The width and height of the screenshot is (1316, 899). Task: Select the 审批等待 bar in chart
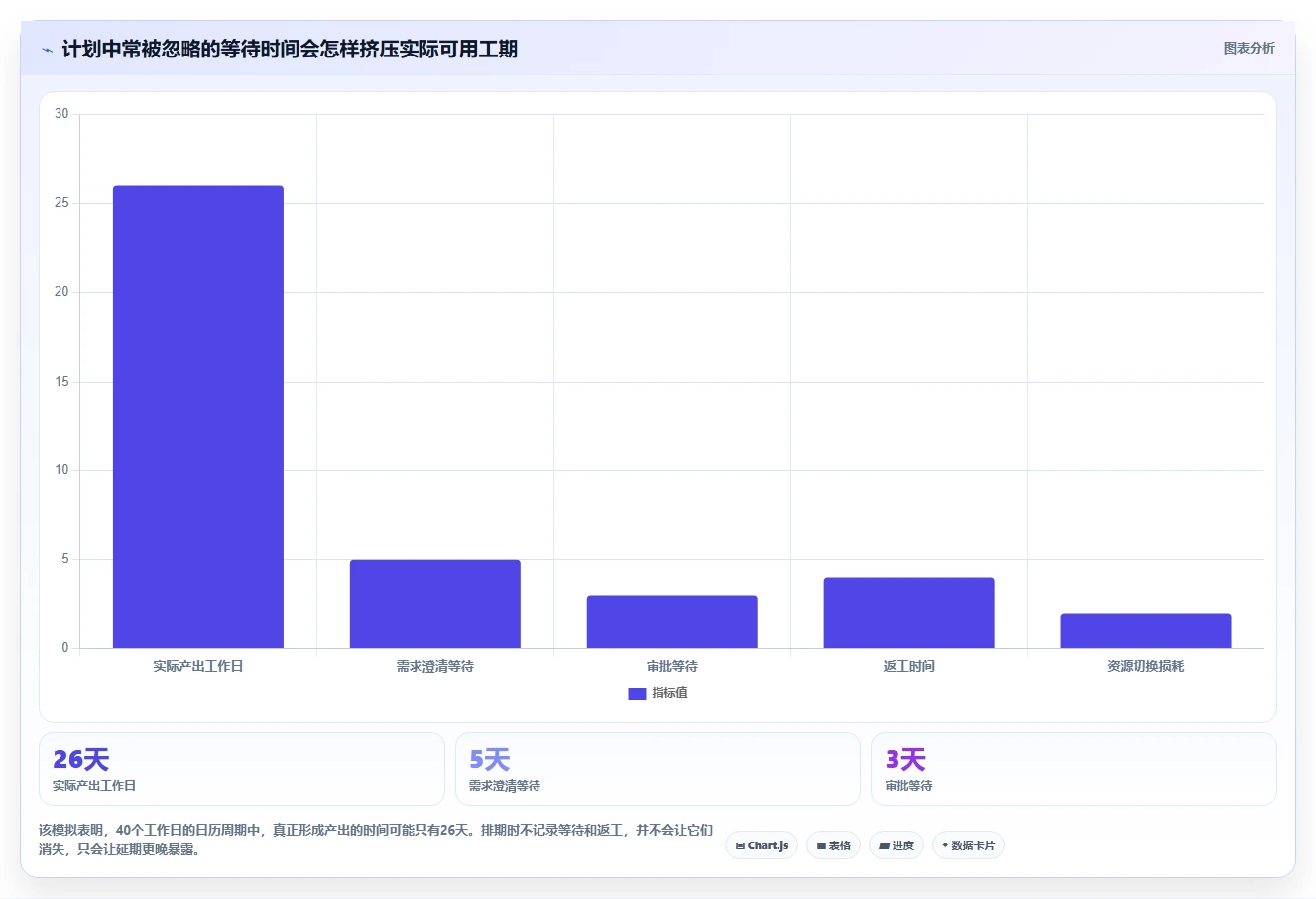672,622
